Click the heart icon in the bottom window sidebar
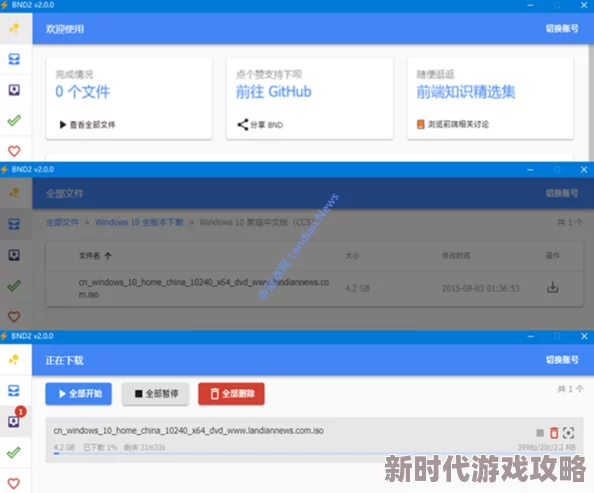The height and width of the screenshot is (493, 594). point(14,483)
